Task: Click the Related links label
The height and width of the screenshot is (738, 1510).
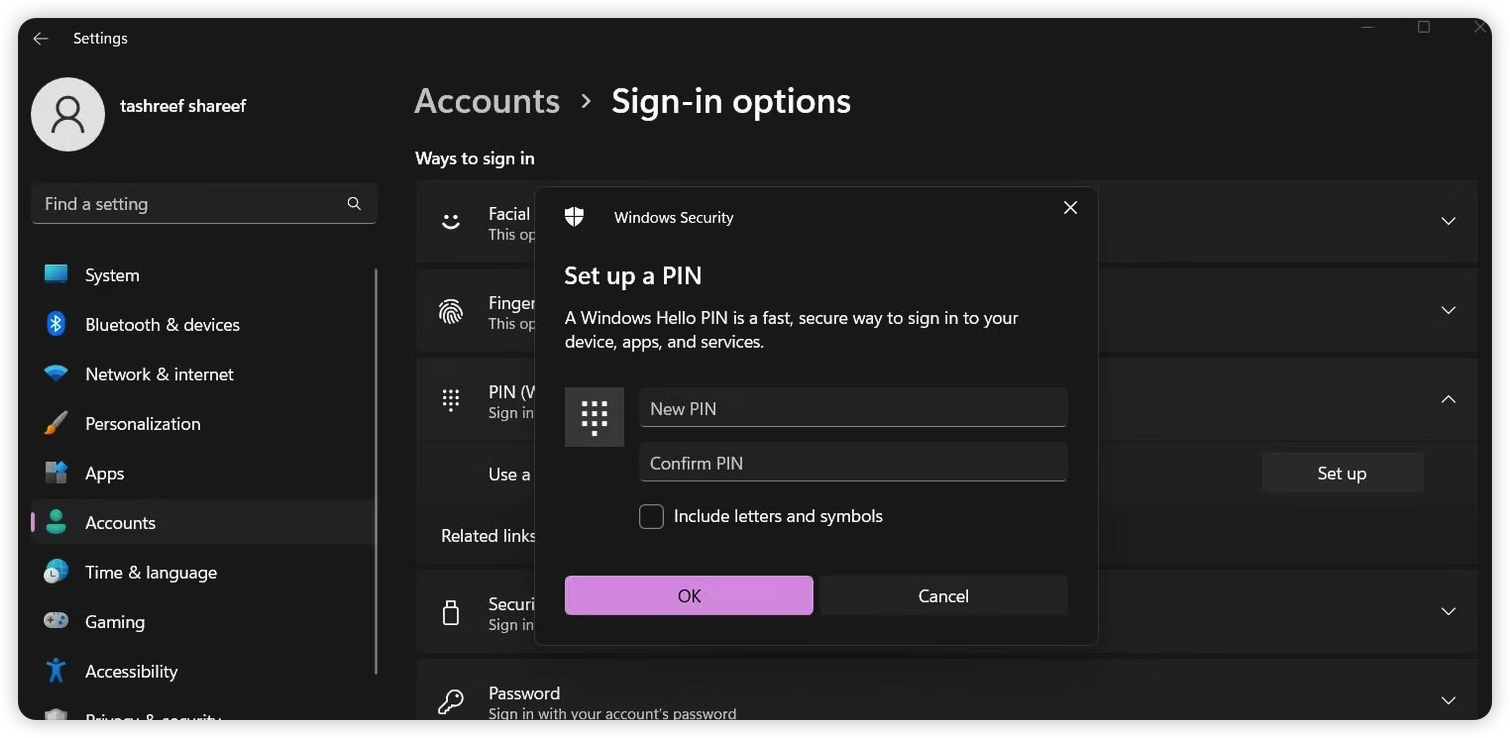Action: pyautogui.click(x=488, y=536)
